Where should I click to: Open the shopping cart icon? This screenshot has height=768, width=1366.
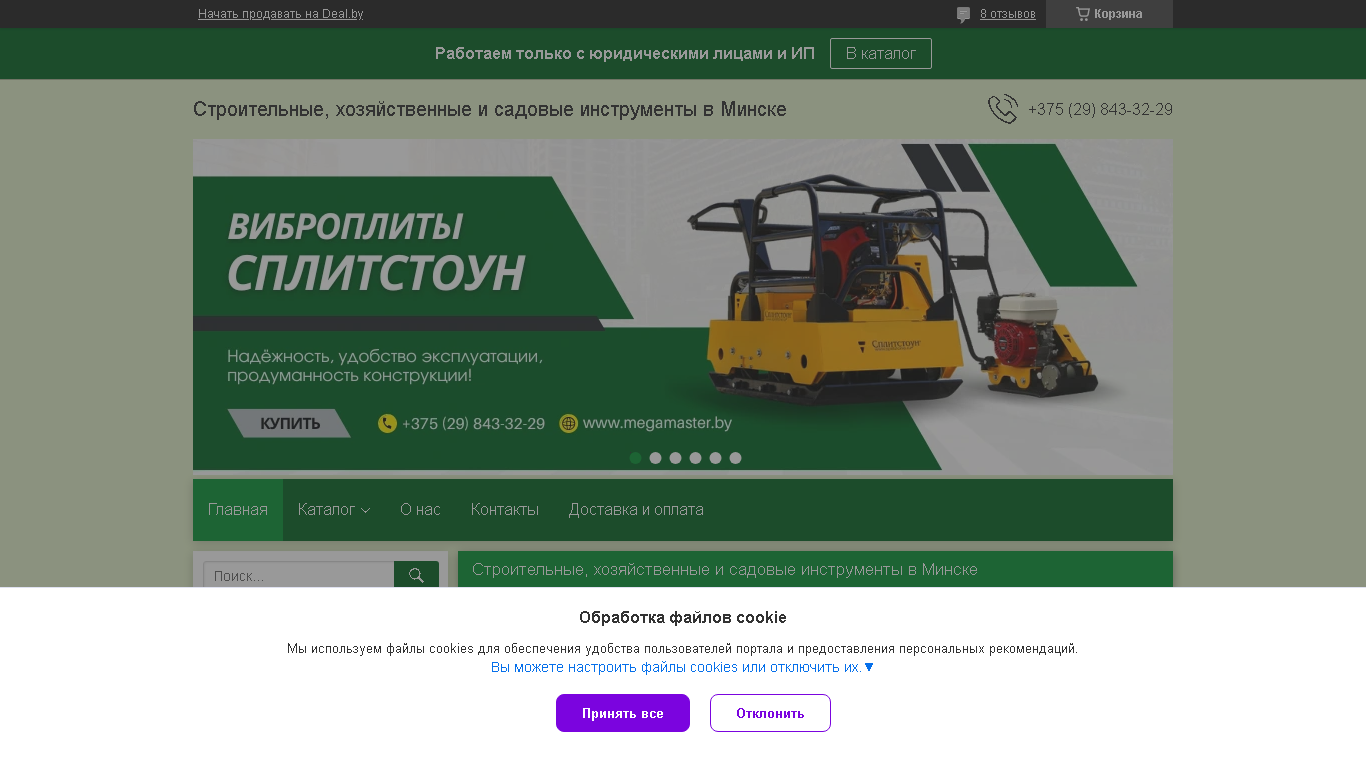[1083, 14]
